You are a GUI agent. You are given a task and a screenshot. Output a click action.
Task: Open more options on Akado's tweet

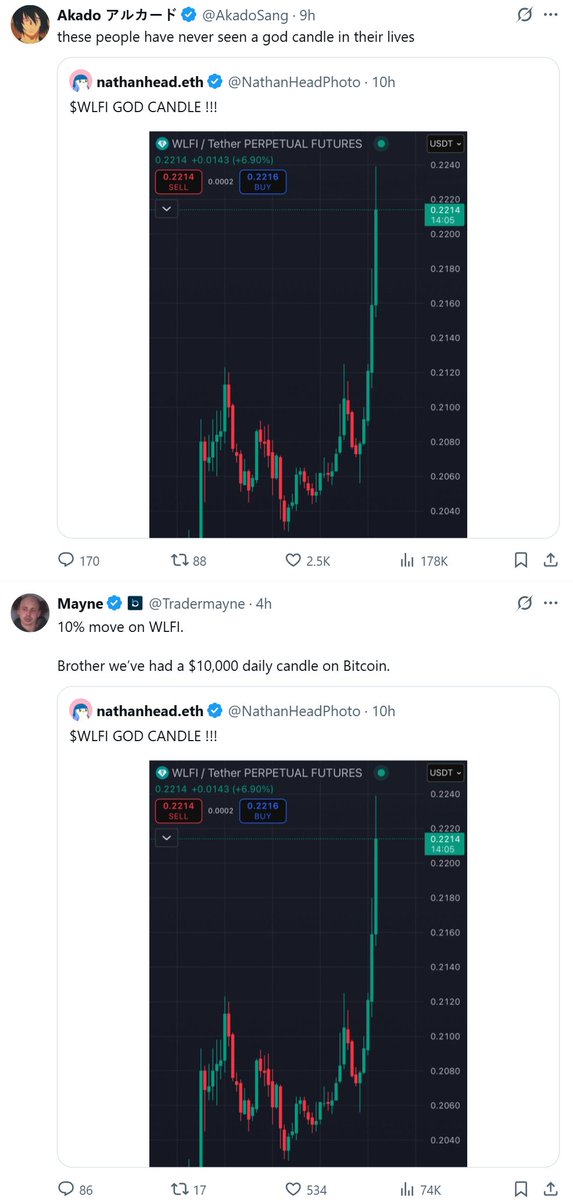(x=551, y=15)
